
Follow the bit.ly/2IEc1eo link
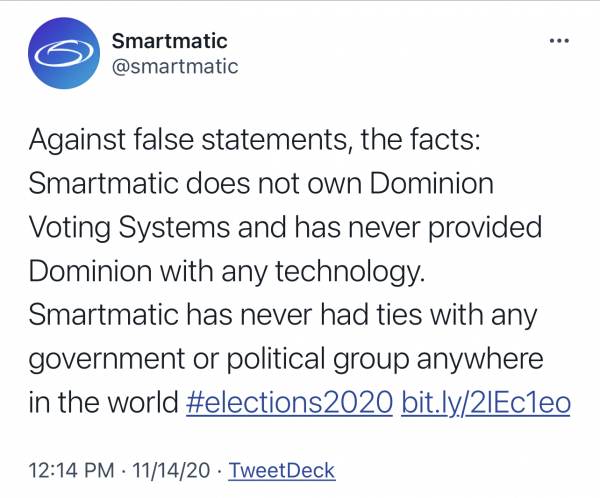(x=485, y=404)
